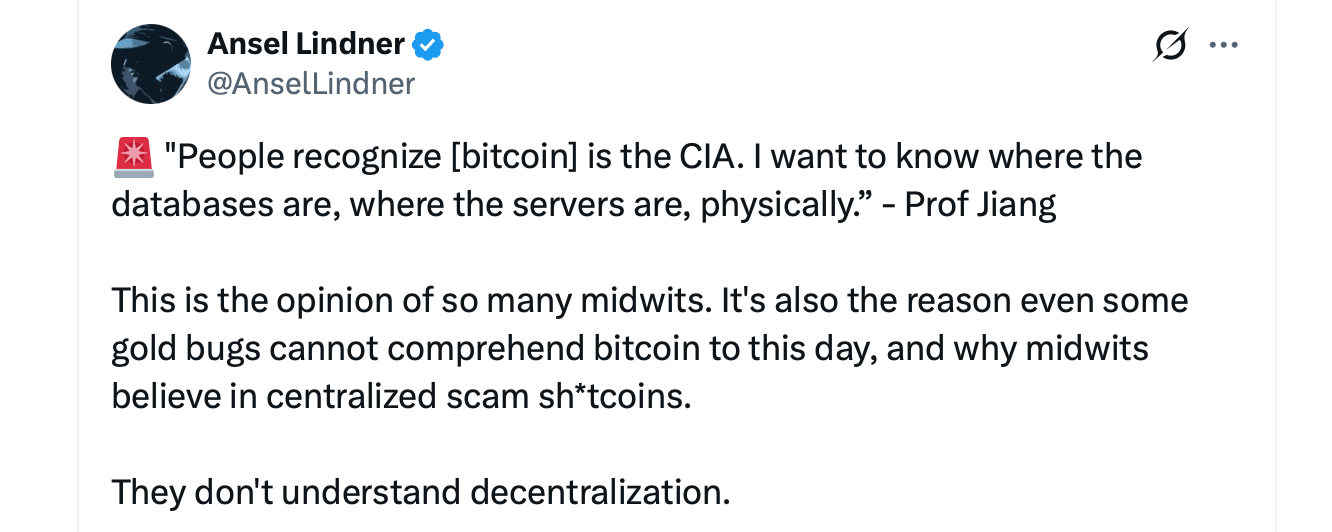This screenshot has width=1332, height=532.
Task: Click the phrase "servers are" in the quote
Action: point(603,205)
